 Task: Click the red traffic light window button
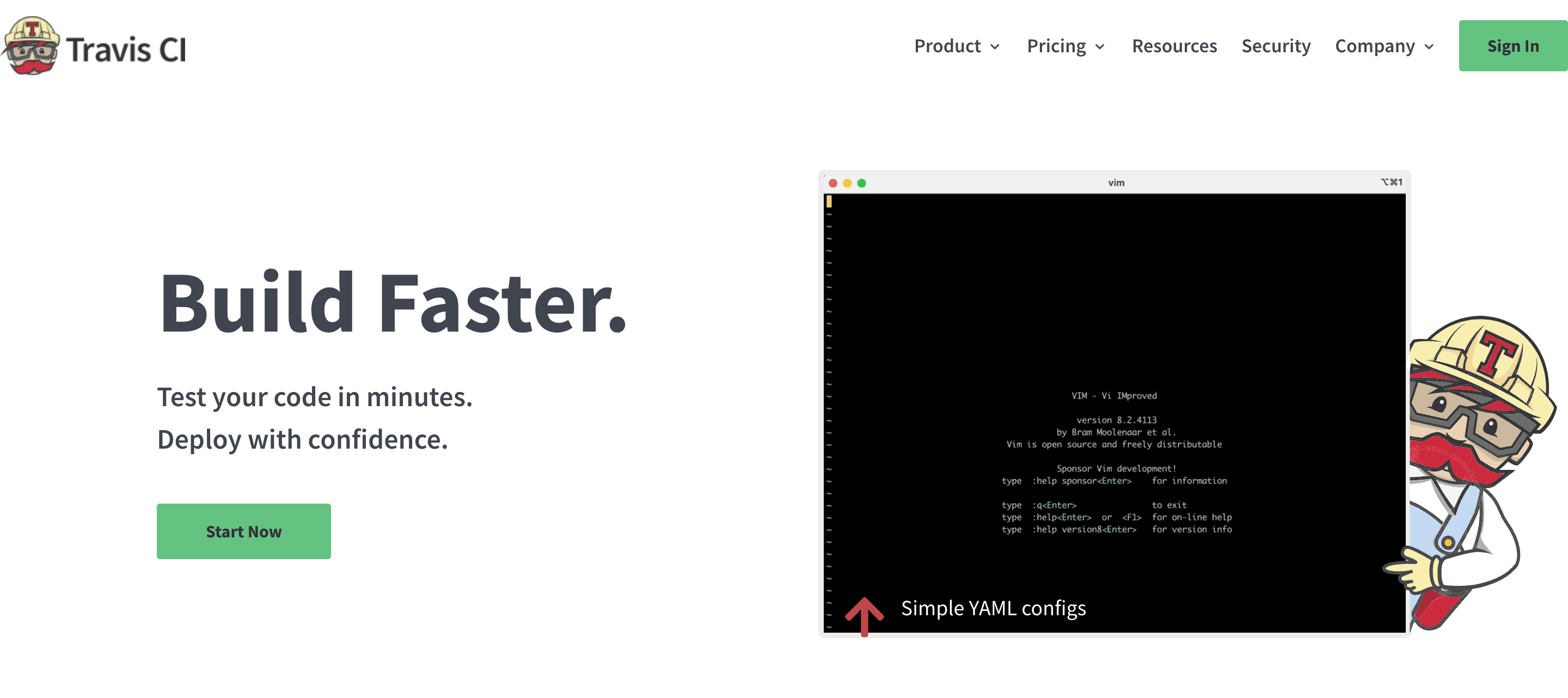833,183
